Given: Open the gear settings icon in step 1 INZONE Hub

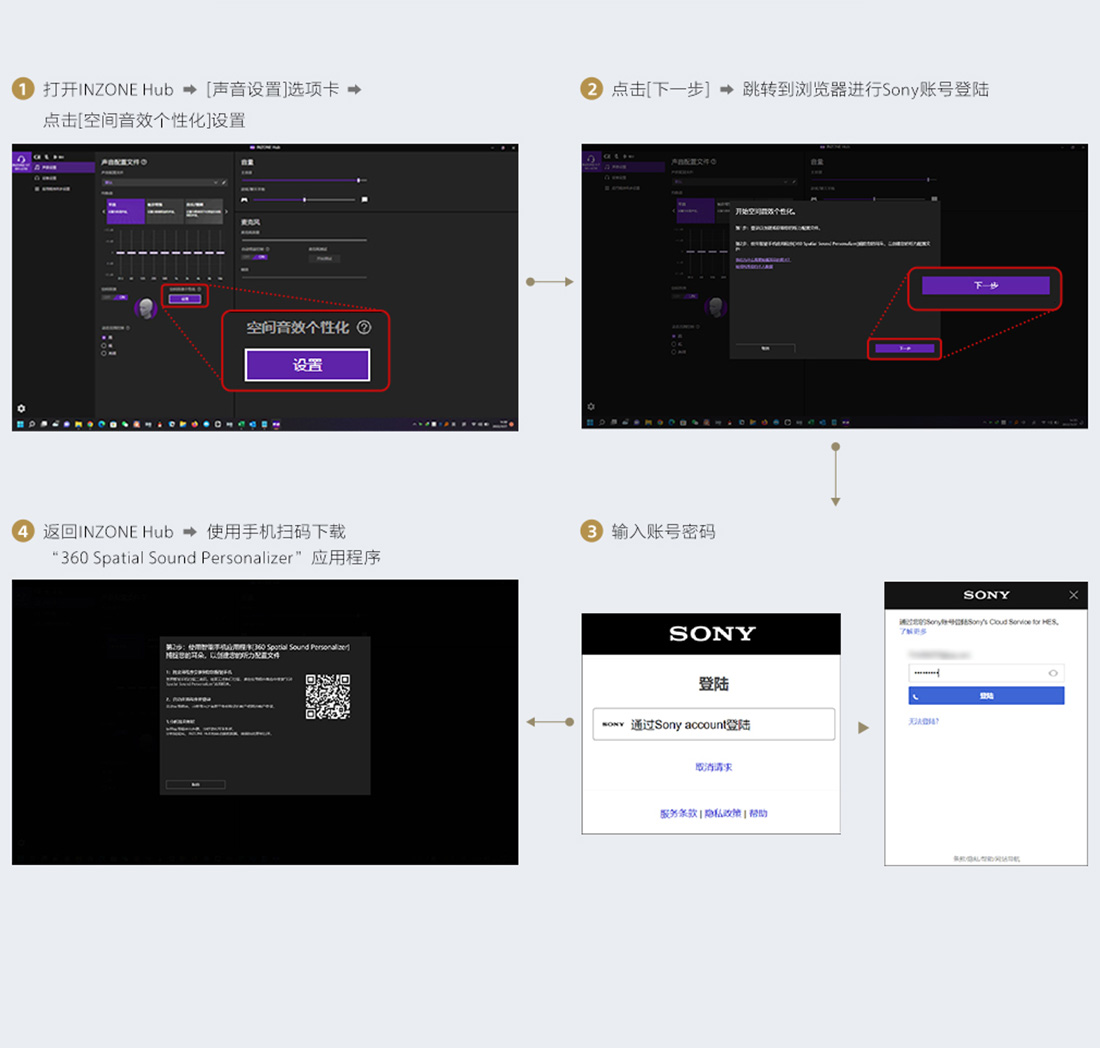Looking at the screenshot, I should tap(21, 408).
